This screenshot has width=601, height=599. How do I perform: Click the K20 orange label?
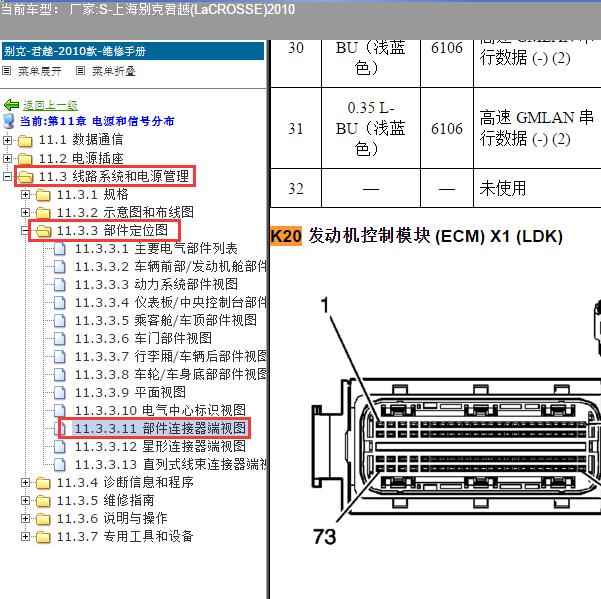coord(286,236)
